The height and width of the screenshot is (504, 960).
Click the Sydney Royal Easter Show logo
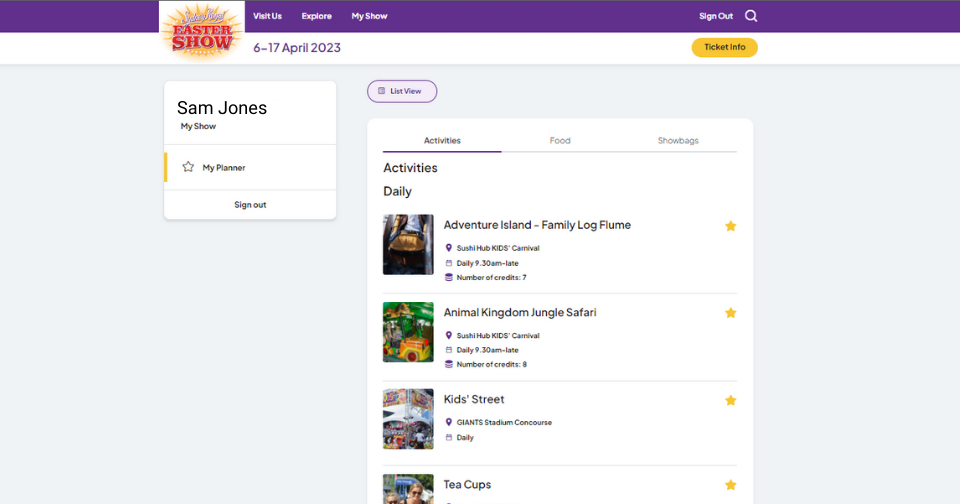pos(202,31)
